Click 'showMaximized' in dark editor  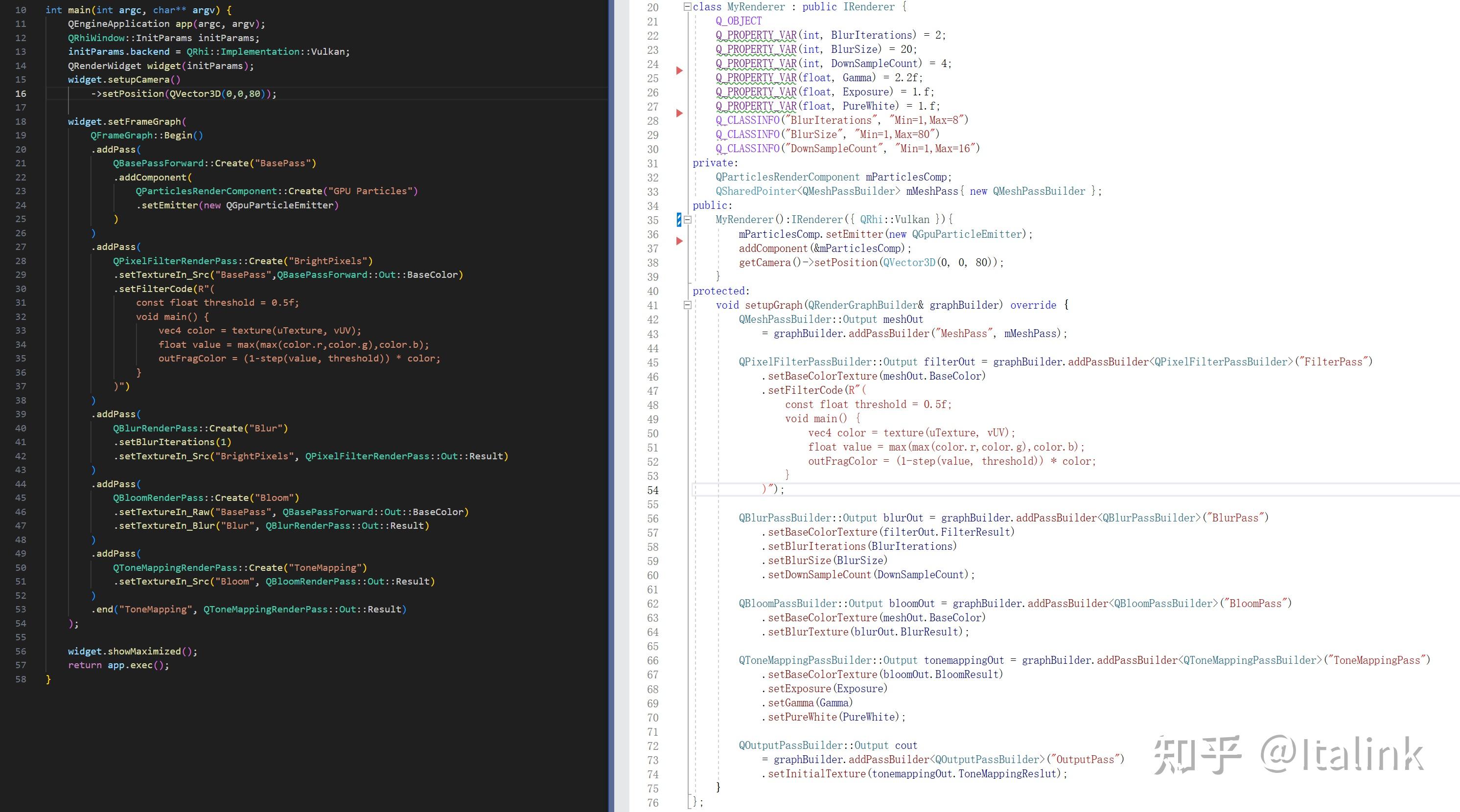coord(144,651)
